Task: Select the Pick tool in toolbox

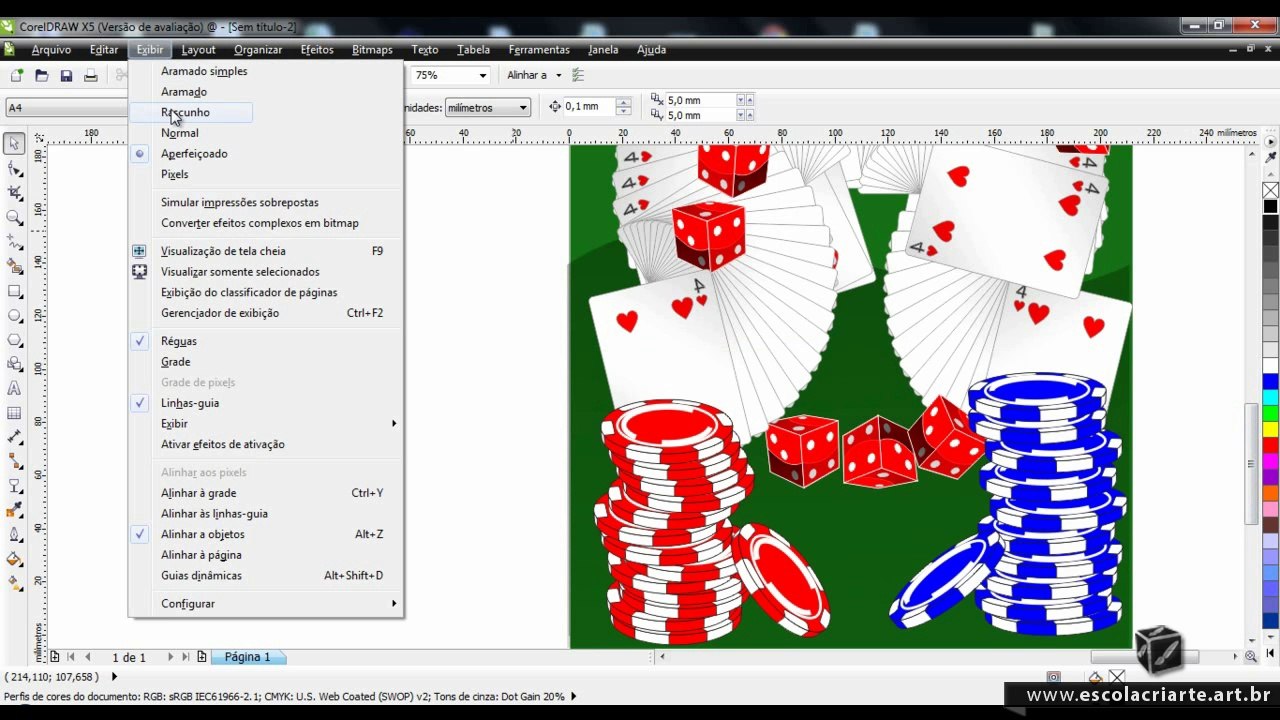Action: (14, 144)
